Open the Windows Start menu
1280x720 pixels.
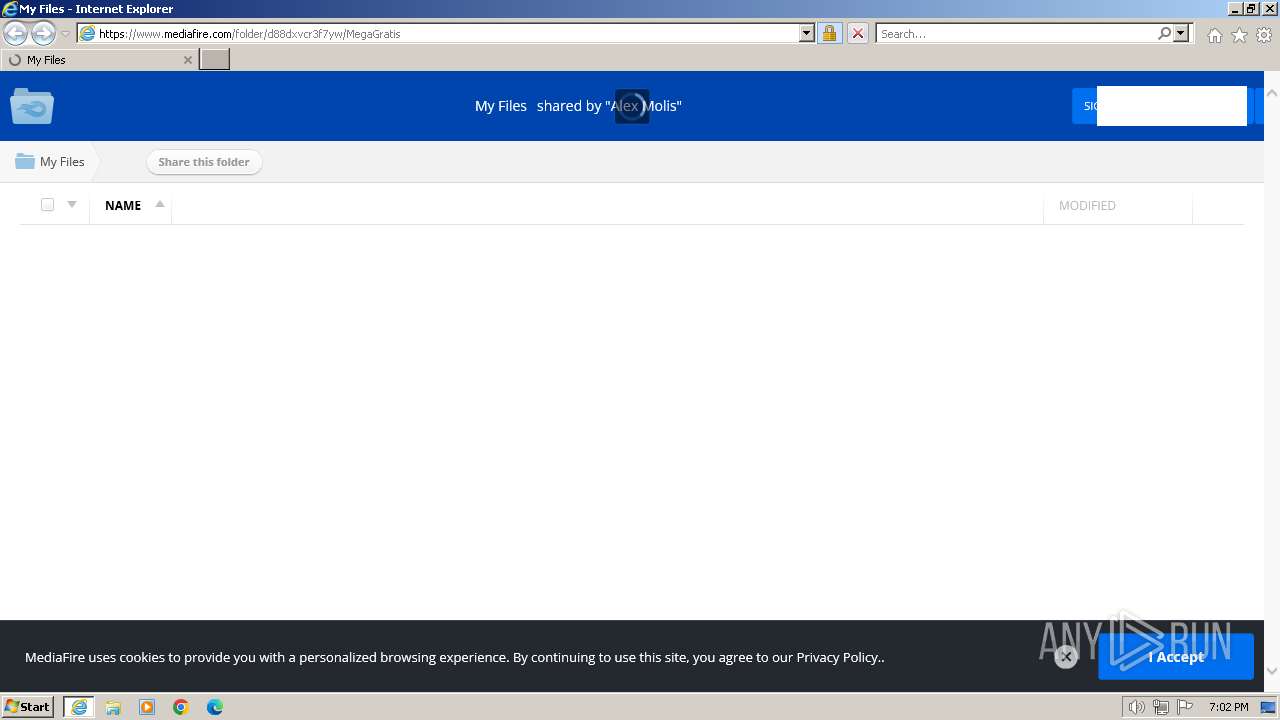28,707
